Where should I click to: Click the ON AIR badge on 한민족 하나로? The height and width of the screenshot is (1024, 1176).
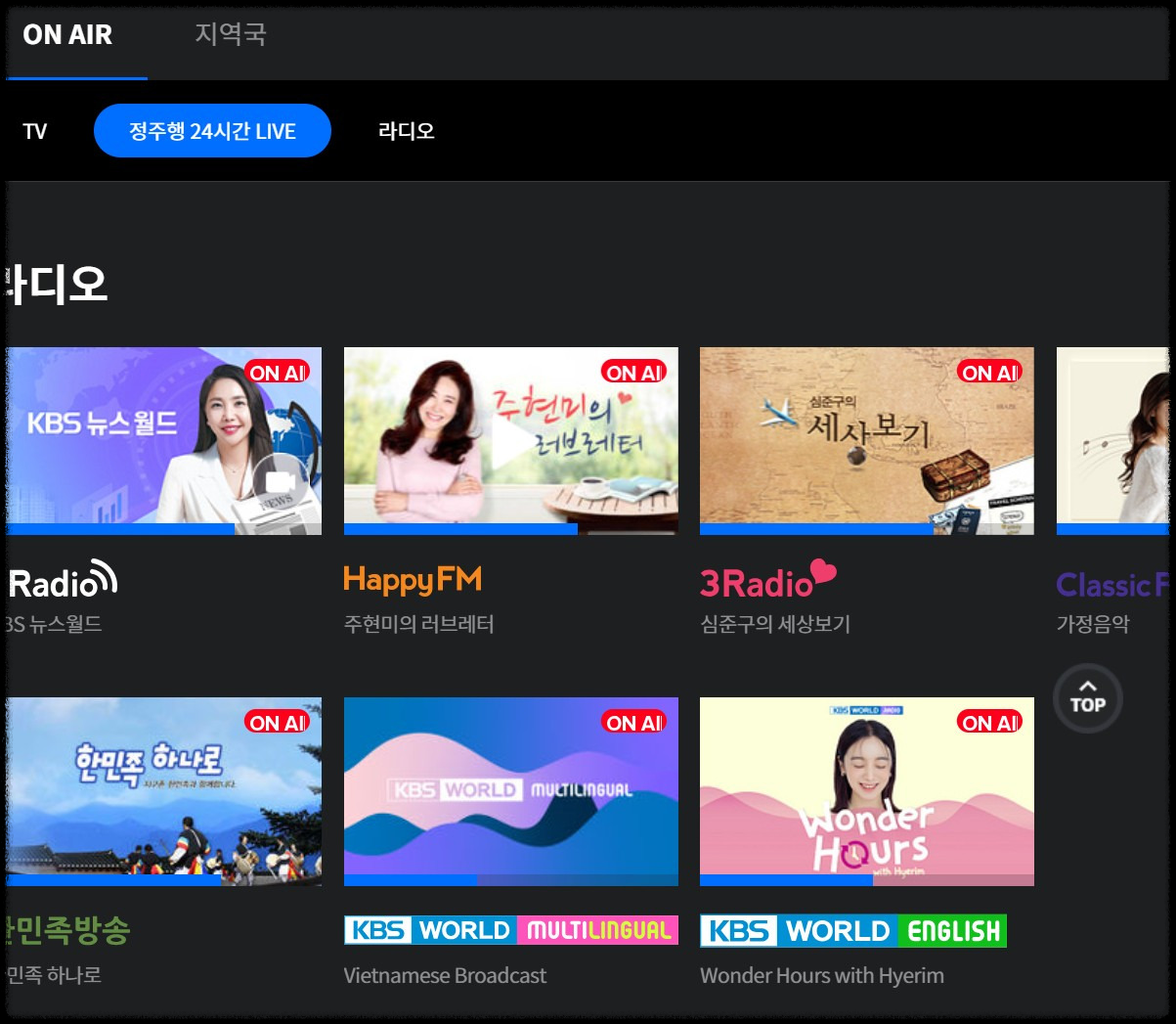coord(278,722)
